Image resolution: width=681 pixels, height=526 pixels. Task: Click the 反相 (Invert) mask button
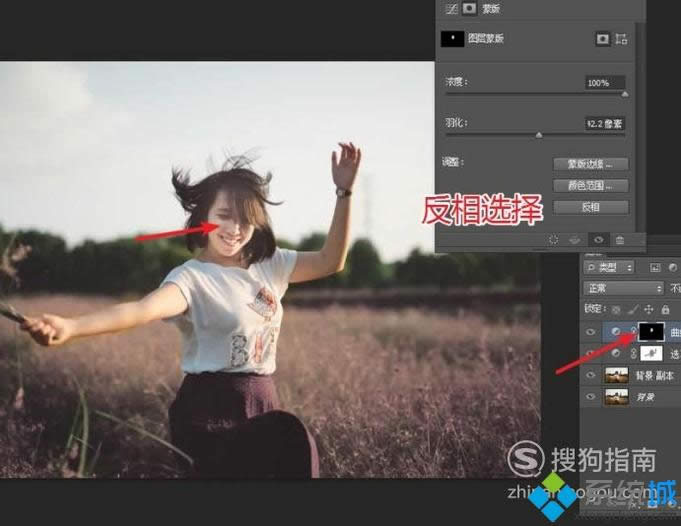coord(591,207)
